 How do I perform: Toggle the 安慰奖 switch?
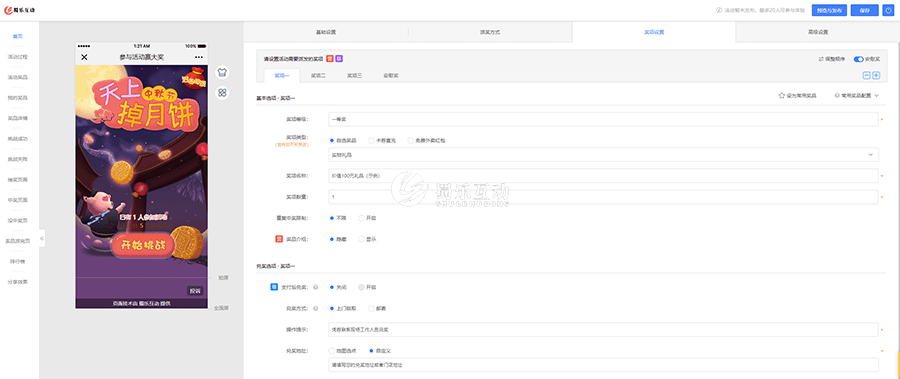[859, 59]
